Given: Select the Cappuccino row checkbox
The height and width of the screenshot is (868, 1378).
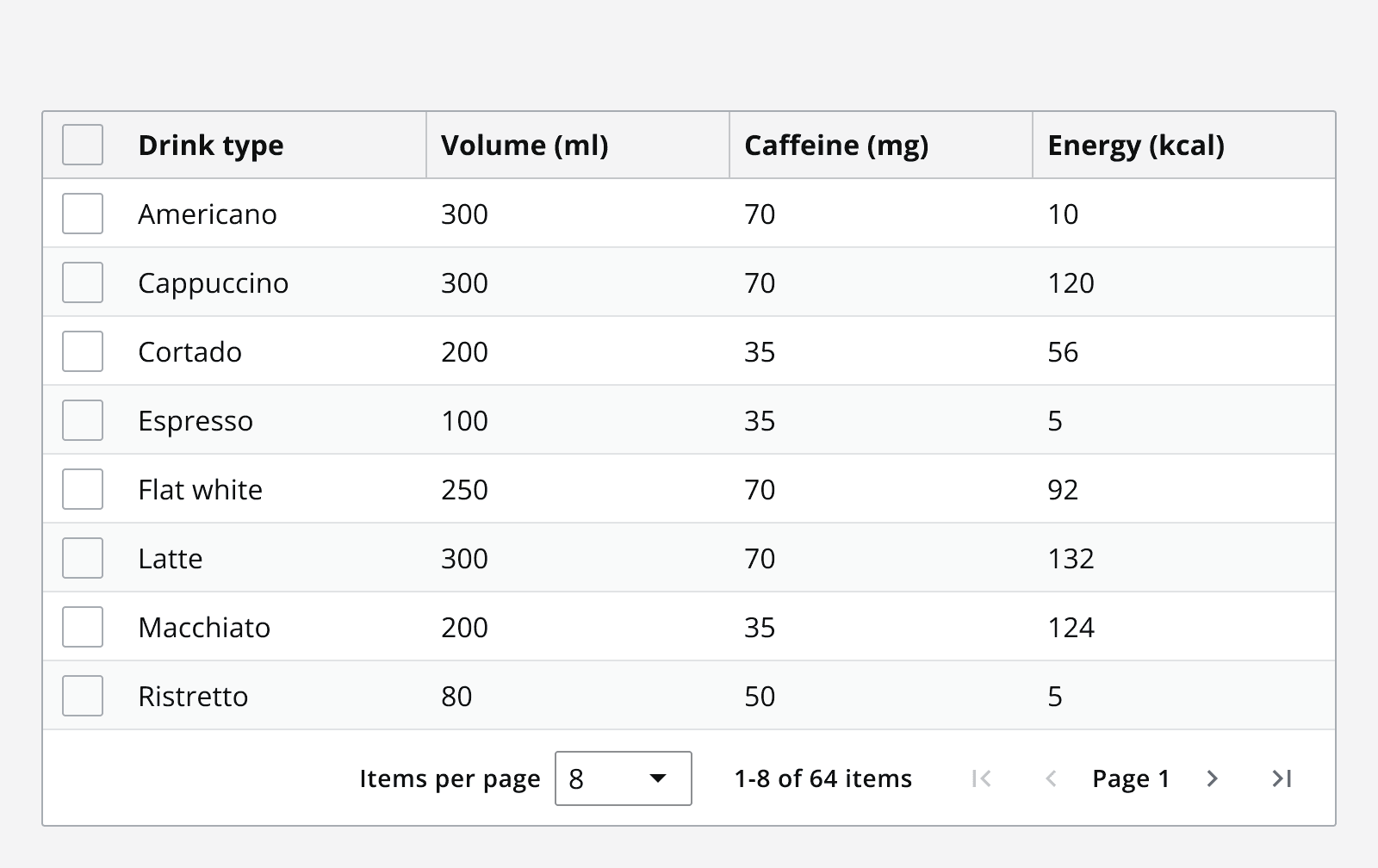Looking at the screenshot, I should [83, 282].
